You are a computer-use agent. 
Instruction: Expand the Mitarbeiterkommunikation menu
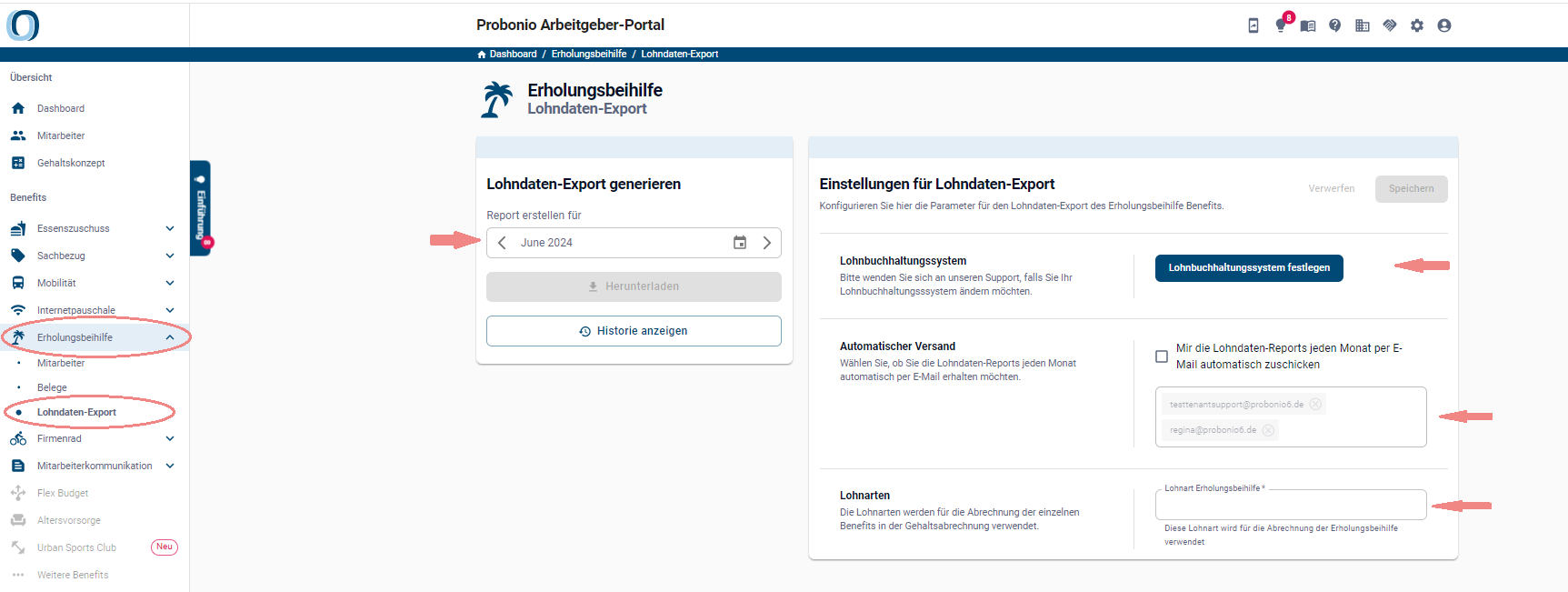[x=170, y=466]
